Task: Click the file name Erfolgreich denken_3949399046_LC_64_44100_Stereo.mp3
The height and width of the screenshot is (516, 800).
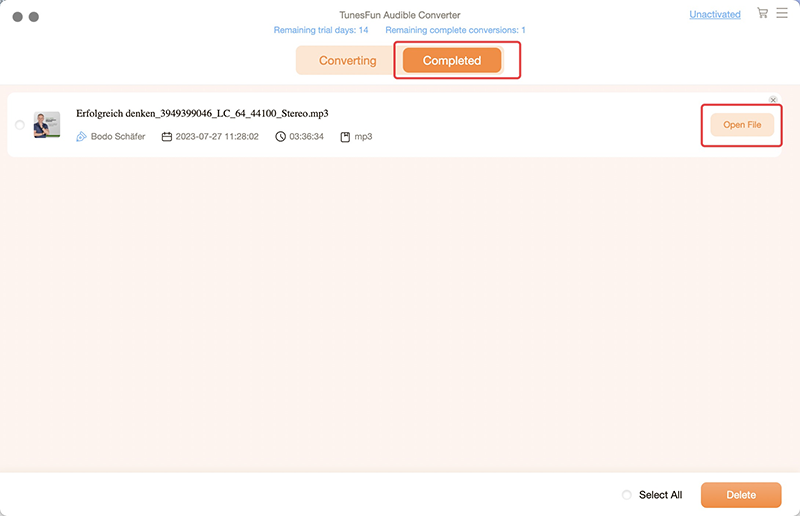Action: click(x=202, y=113)
